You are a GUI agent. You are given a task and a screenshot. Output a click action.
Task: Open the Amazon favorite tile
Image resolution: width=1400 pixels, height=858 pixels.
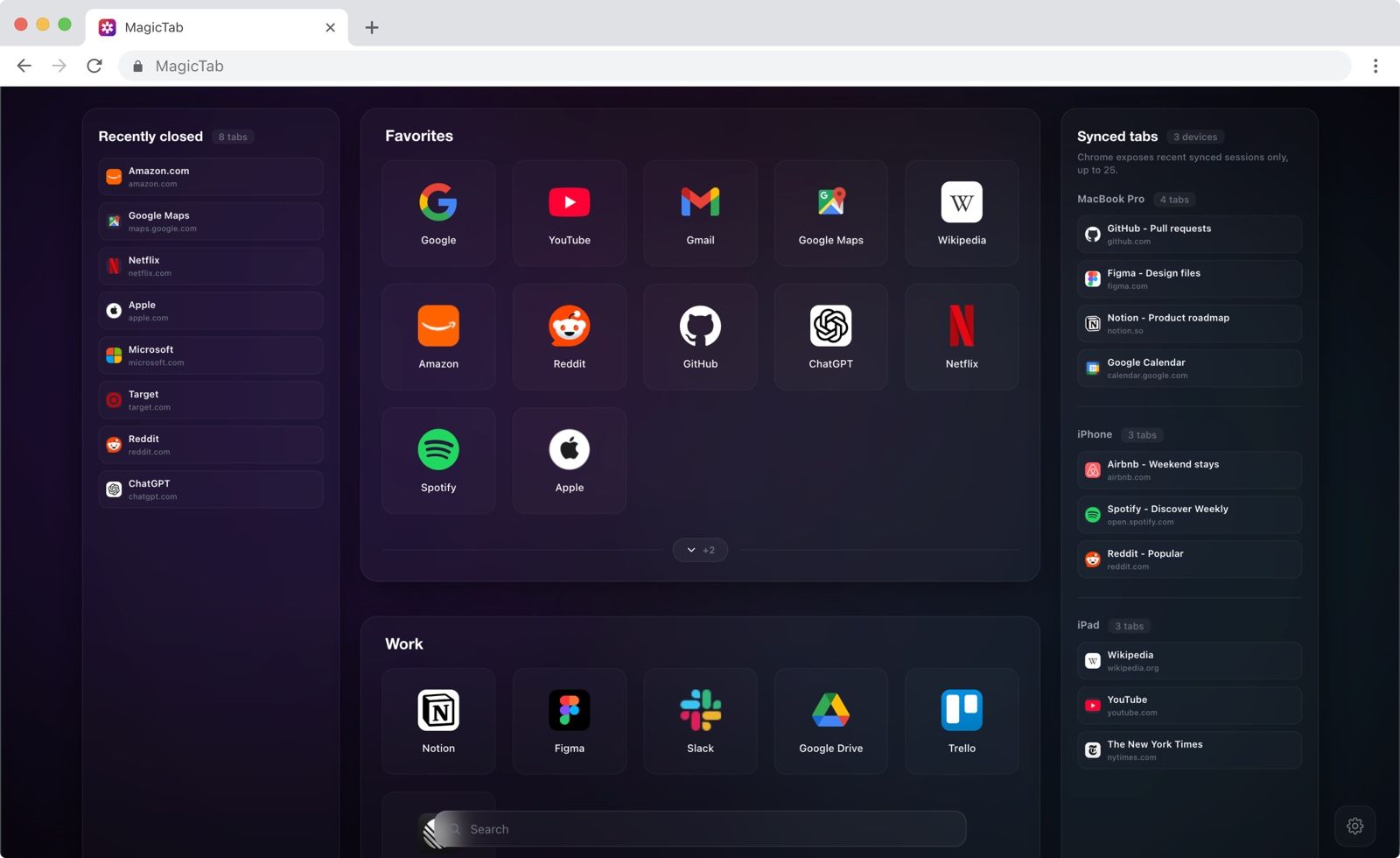click(438, 337)
